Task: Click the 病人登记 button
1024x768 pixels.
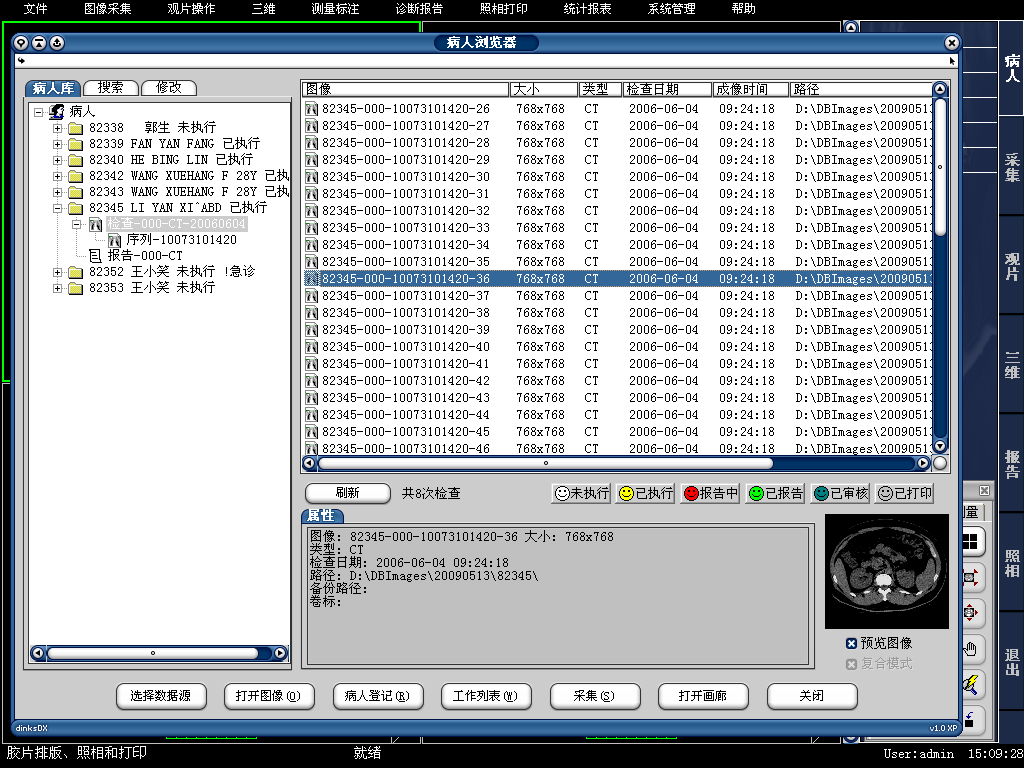Action: 377,696
